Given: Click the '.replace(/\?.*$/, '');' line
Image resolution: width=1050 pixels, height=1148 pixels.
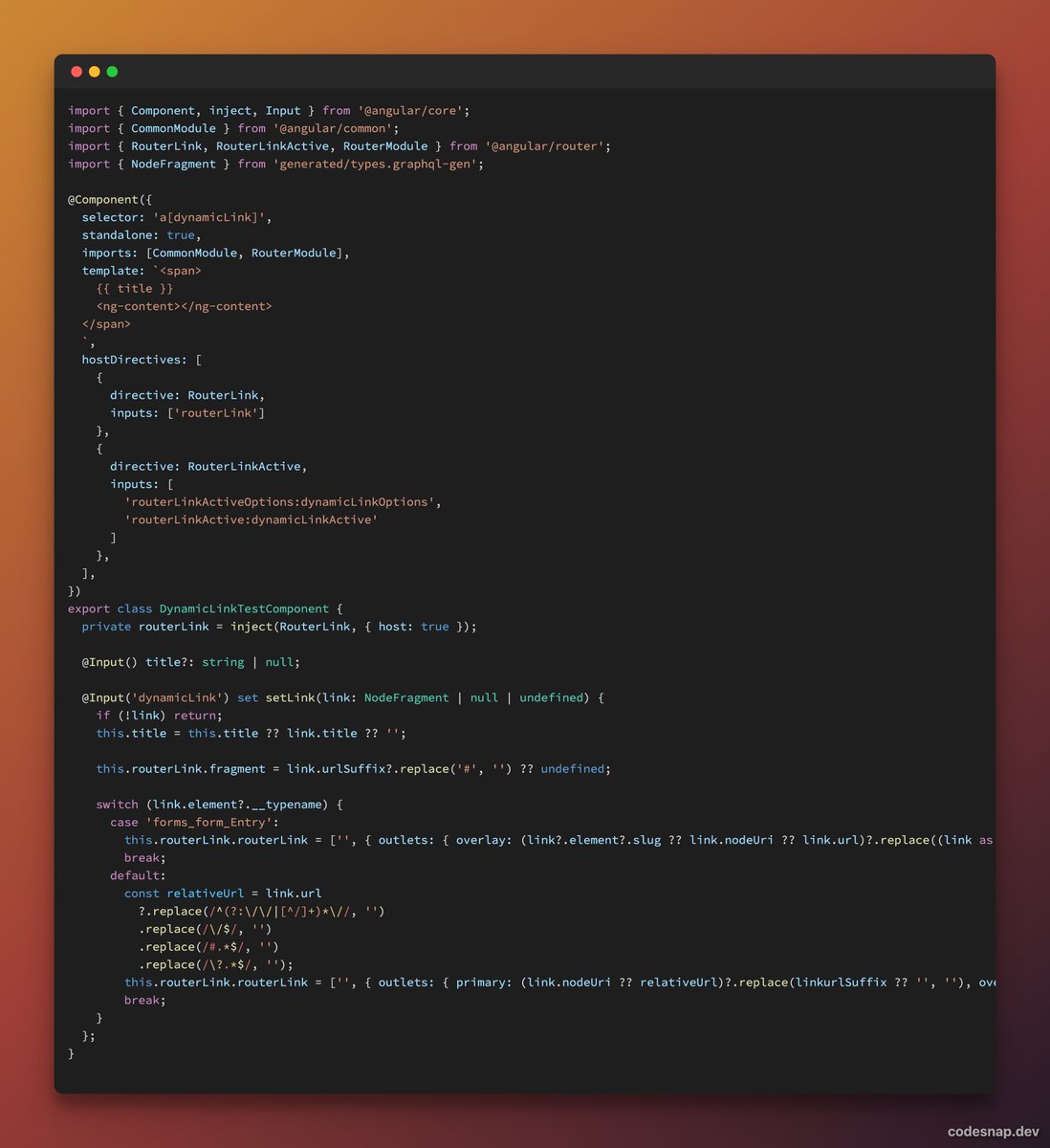Looking at the screenshot, I should point(216,964).
